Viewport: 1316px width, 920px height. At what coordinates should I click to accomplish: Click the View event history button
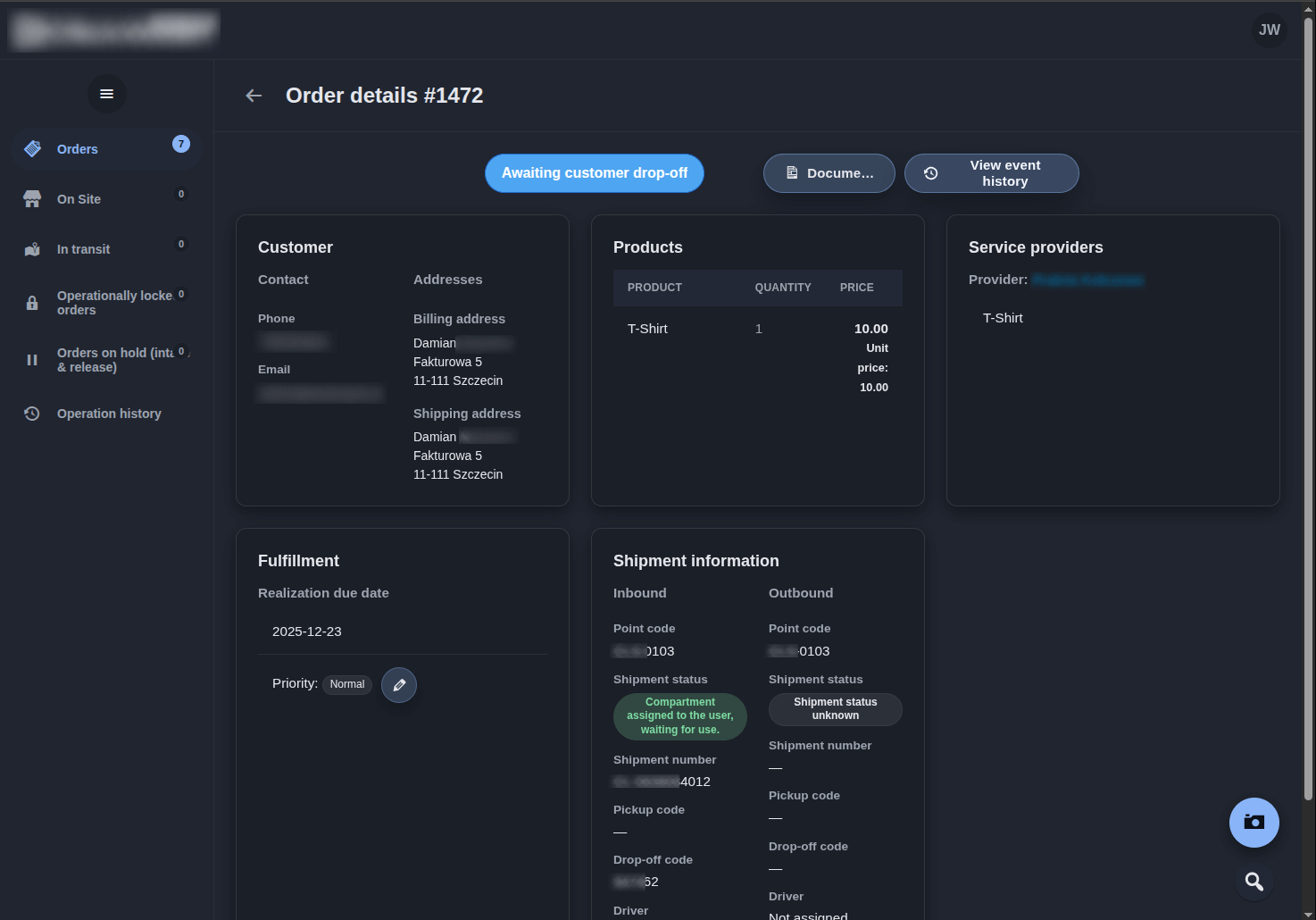(x=991, y=173)
